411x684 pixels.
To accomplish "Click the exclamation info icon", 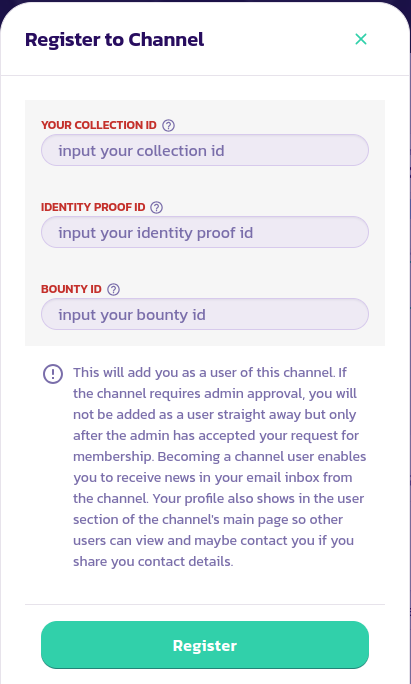I will click(x=53, y=374).
